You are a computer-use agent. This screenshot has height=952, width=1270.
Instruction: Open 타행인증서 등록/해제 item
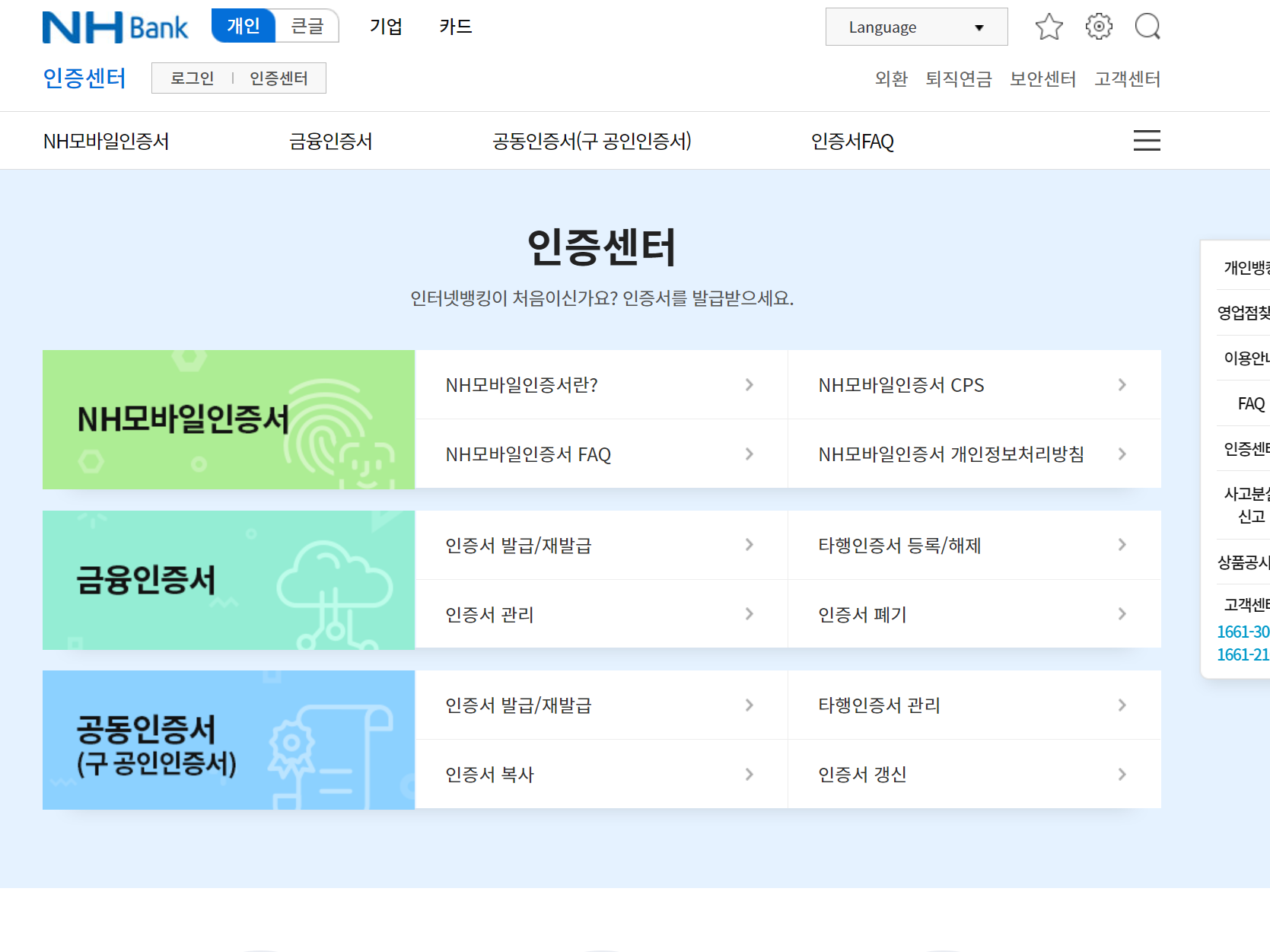pos(974,545)
